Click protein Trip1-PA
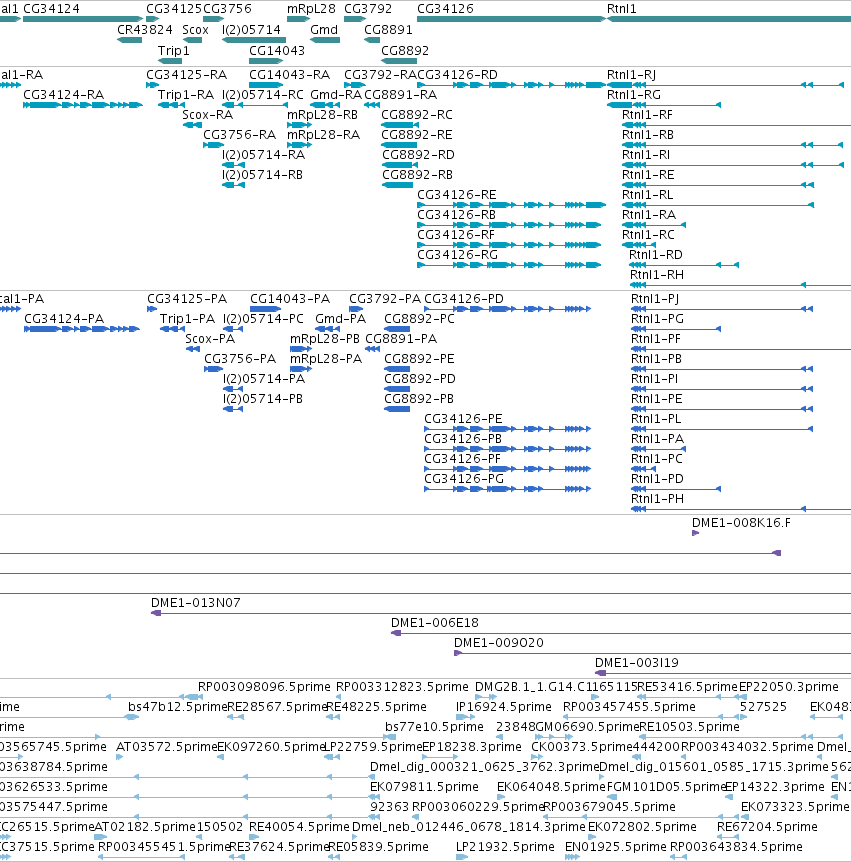Screen dimensions: 851x862 tap(187, 319)
